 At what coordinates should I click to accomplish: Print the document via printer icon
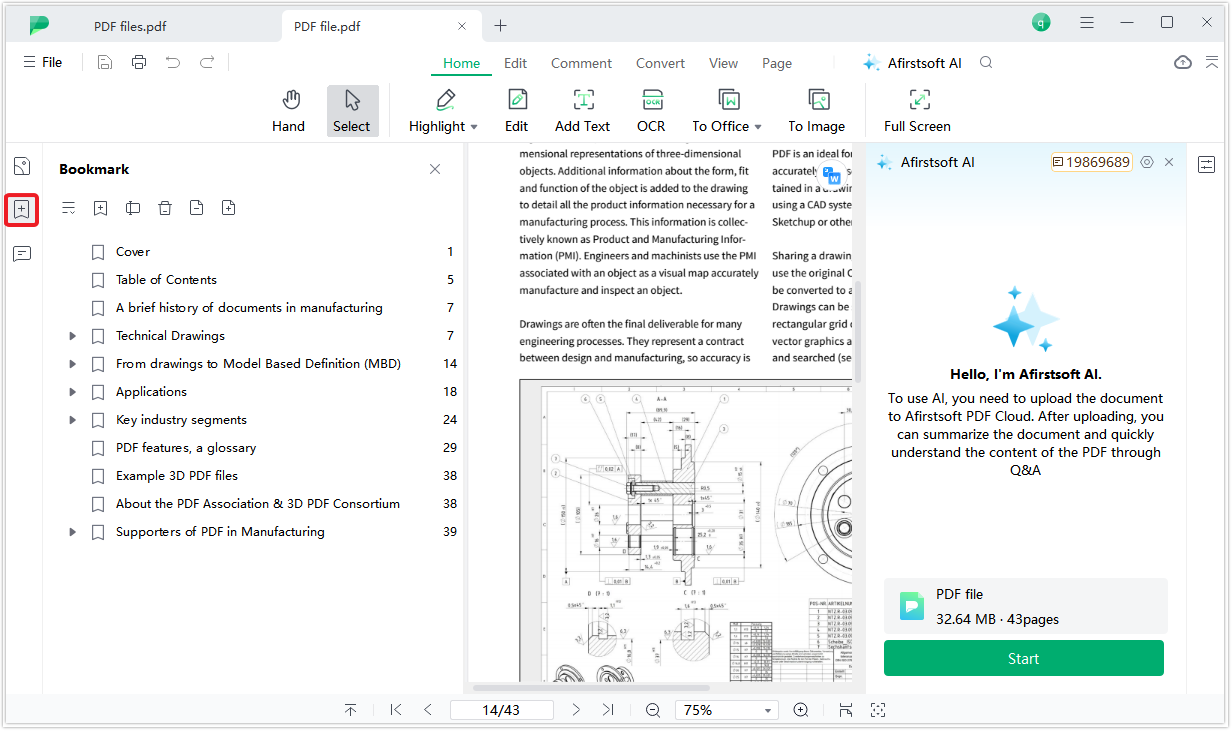(x=139, y=62)
